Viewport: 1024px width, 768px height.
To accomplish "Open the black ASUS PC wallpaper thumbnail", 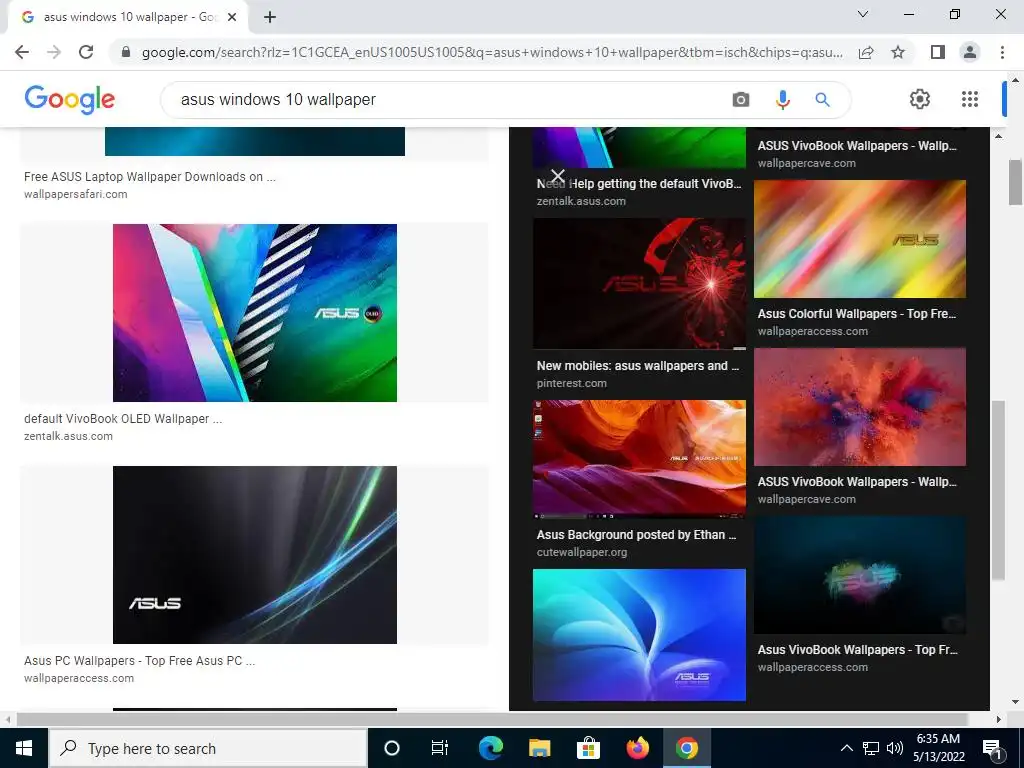I will pos(255,554).
